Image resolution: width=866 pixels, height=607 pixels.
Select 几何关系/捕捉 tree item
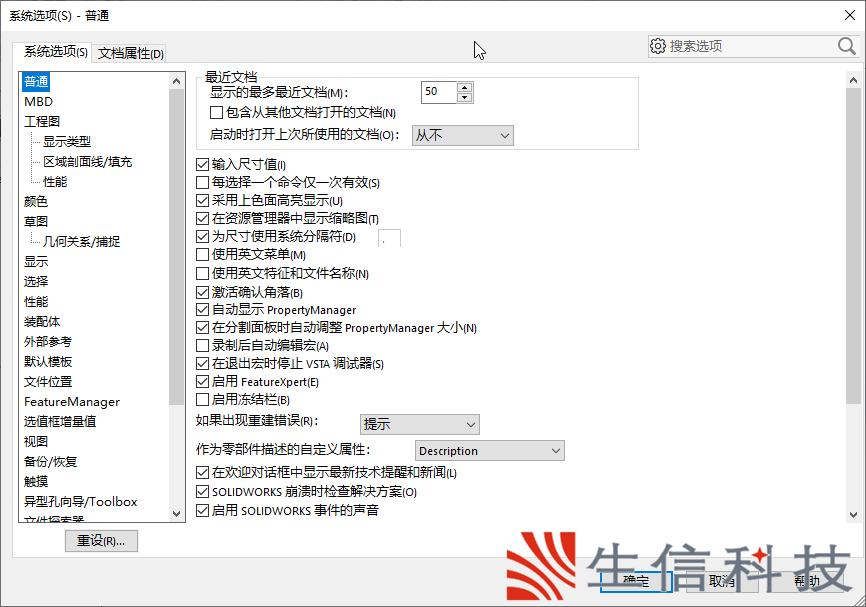click(x=82, y=241)
